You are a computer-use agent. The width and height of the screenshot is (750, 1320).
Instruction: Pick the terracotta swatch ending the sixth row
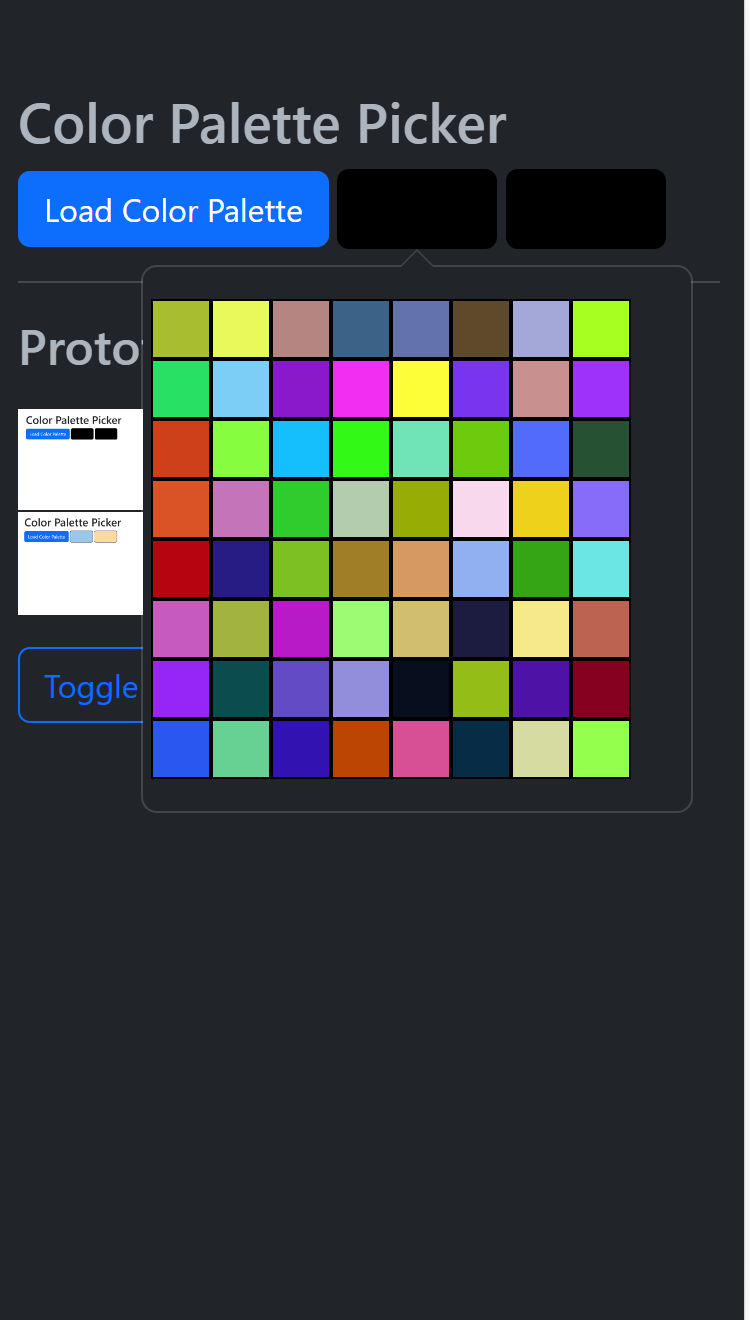coord(601,629)
